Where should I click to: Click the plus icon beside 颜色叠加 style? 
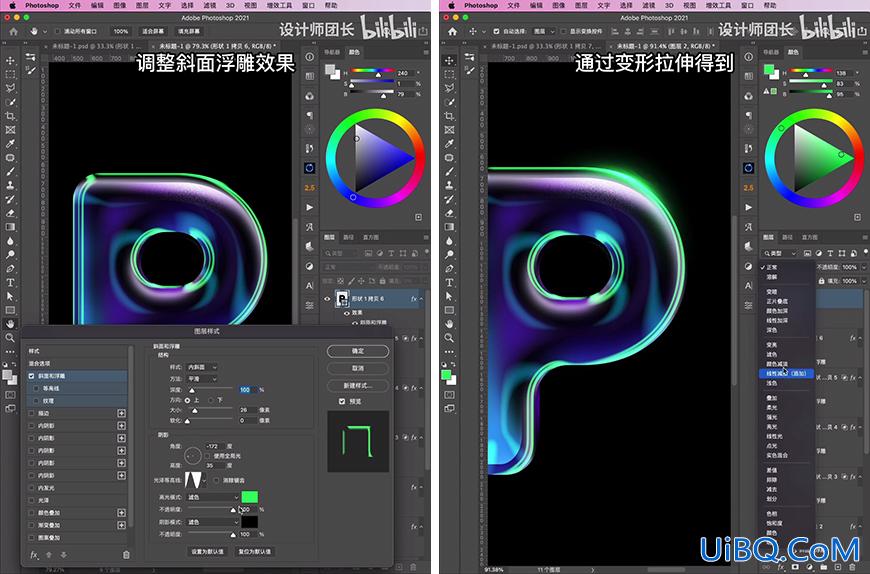point(122,512)
